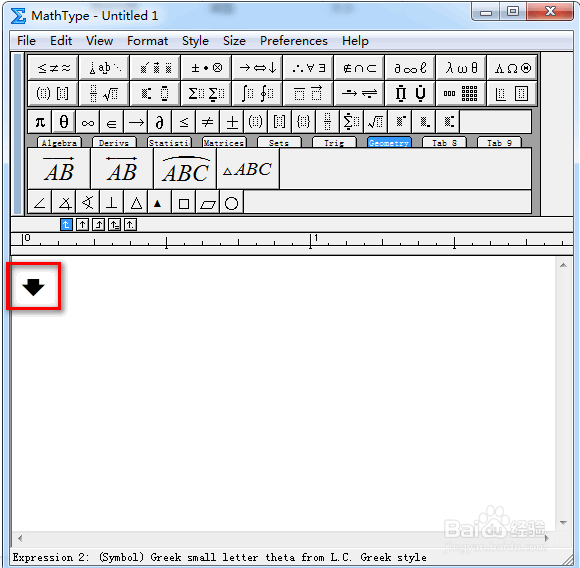This screenshot has width=580, height=568.
Task: Open the Size menu
Action: (x=234, y=41)
